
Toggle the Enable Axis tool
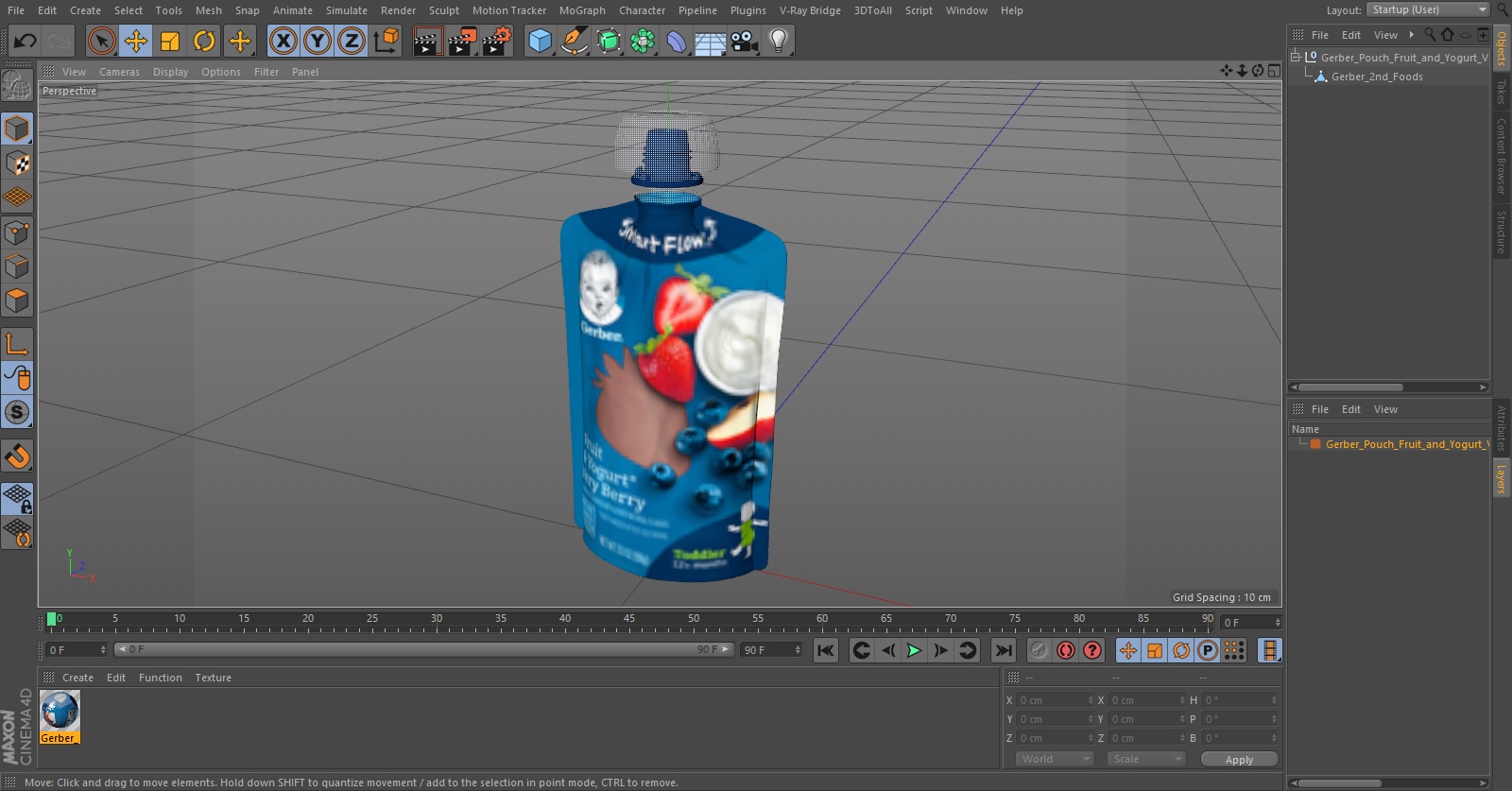point(17,344)
